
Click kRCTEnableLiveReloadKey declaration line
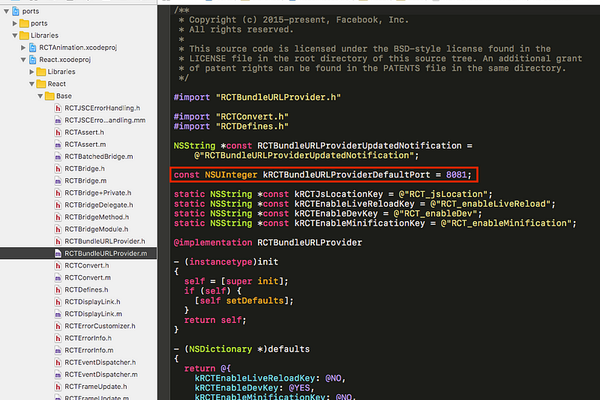(364, 204)
